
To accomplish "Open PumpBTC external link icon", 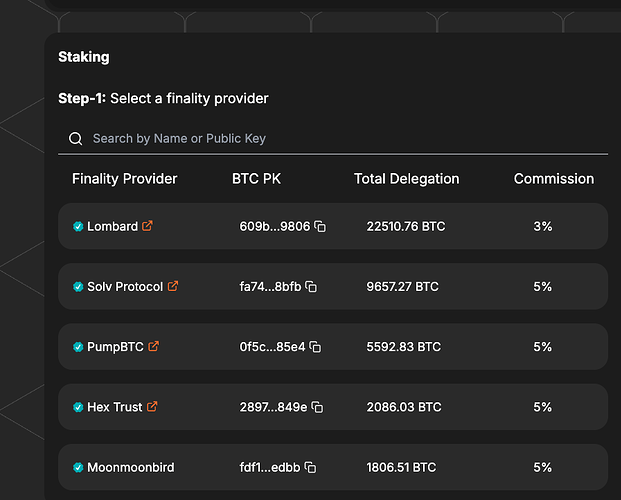I will [x=154, y=346].
